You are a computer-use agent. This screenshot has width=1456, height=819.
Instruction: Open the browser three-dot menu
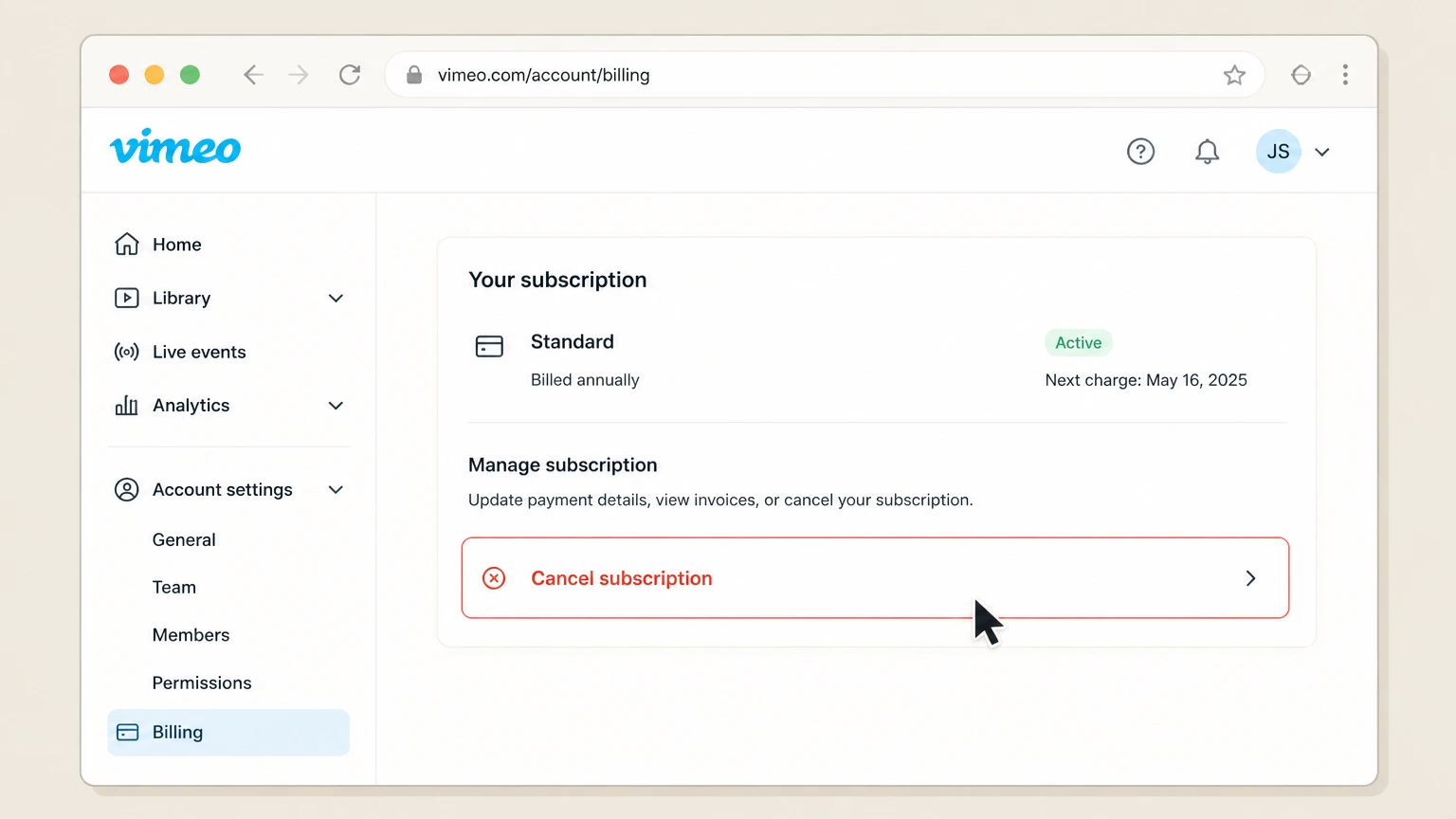pos(1345,75)
